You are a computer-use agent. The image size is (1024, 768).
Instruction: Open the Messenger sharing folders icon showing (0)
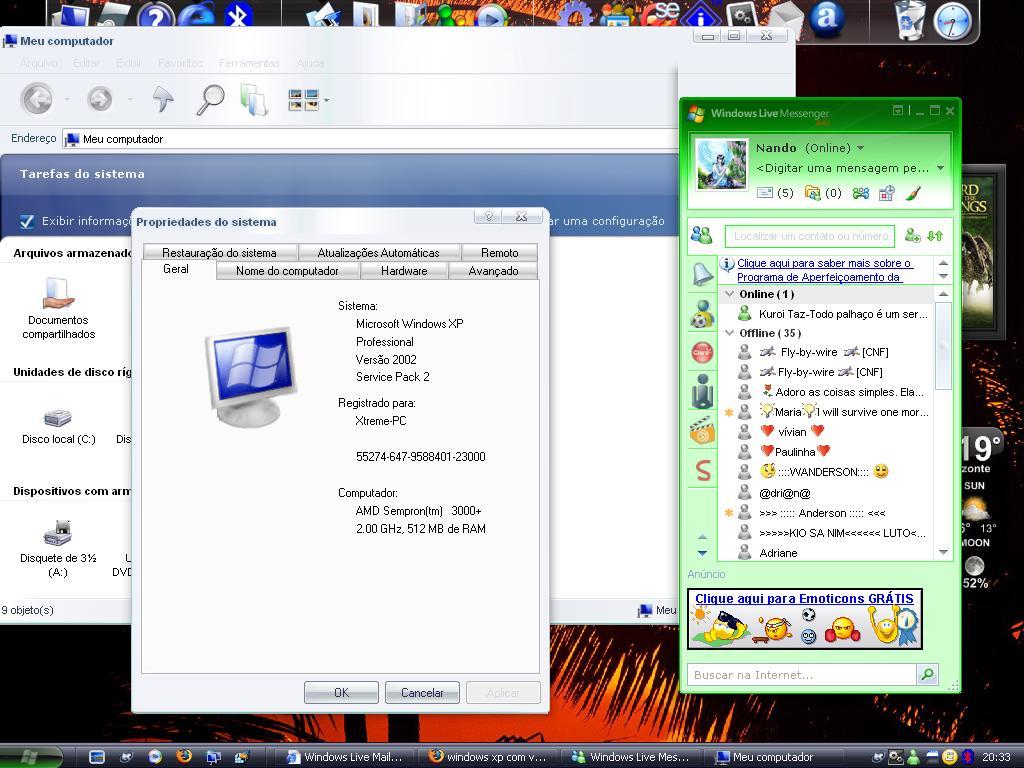point(812,193)
